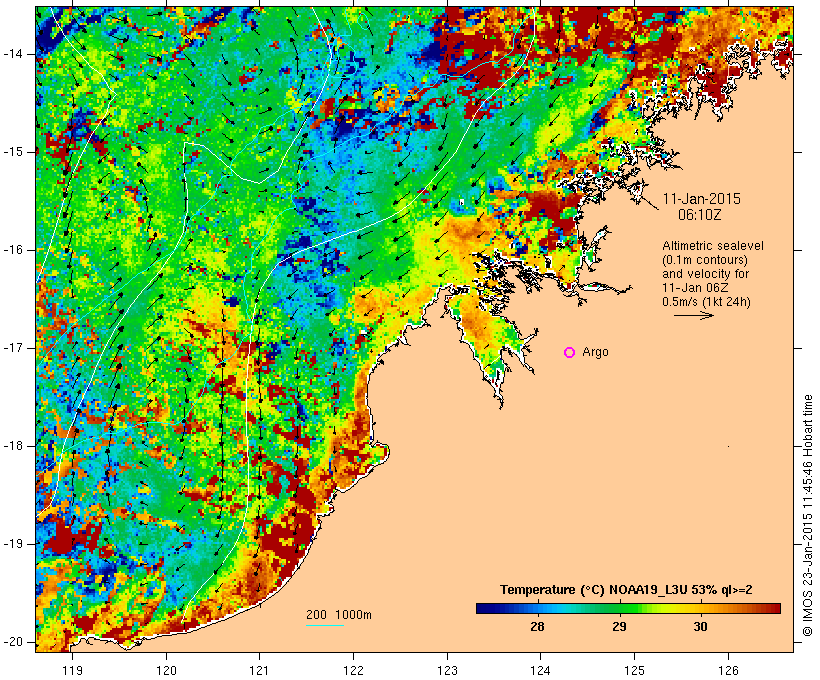820x680 pixels.
Task: Click the cyan bathymetry legend line
Action: click(x=325, y=625)
